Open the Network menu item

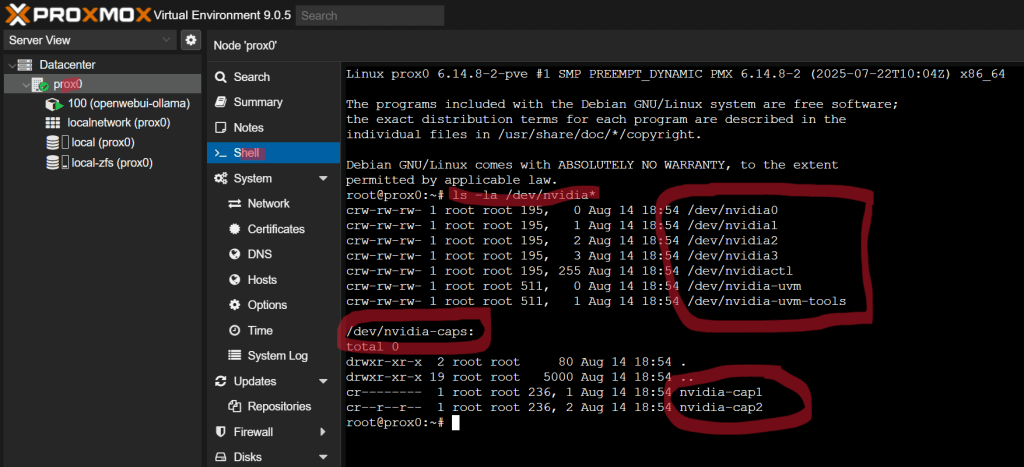tap(268, 204)
